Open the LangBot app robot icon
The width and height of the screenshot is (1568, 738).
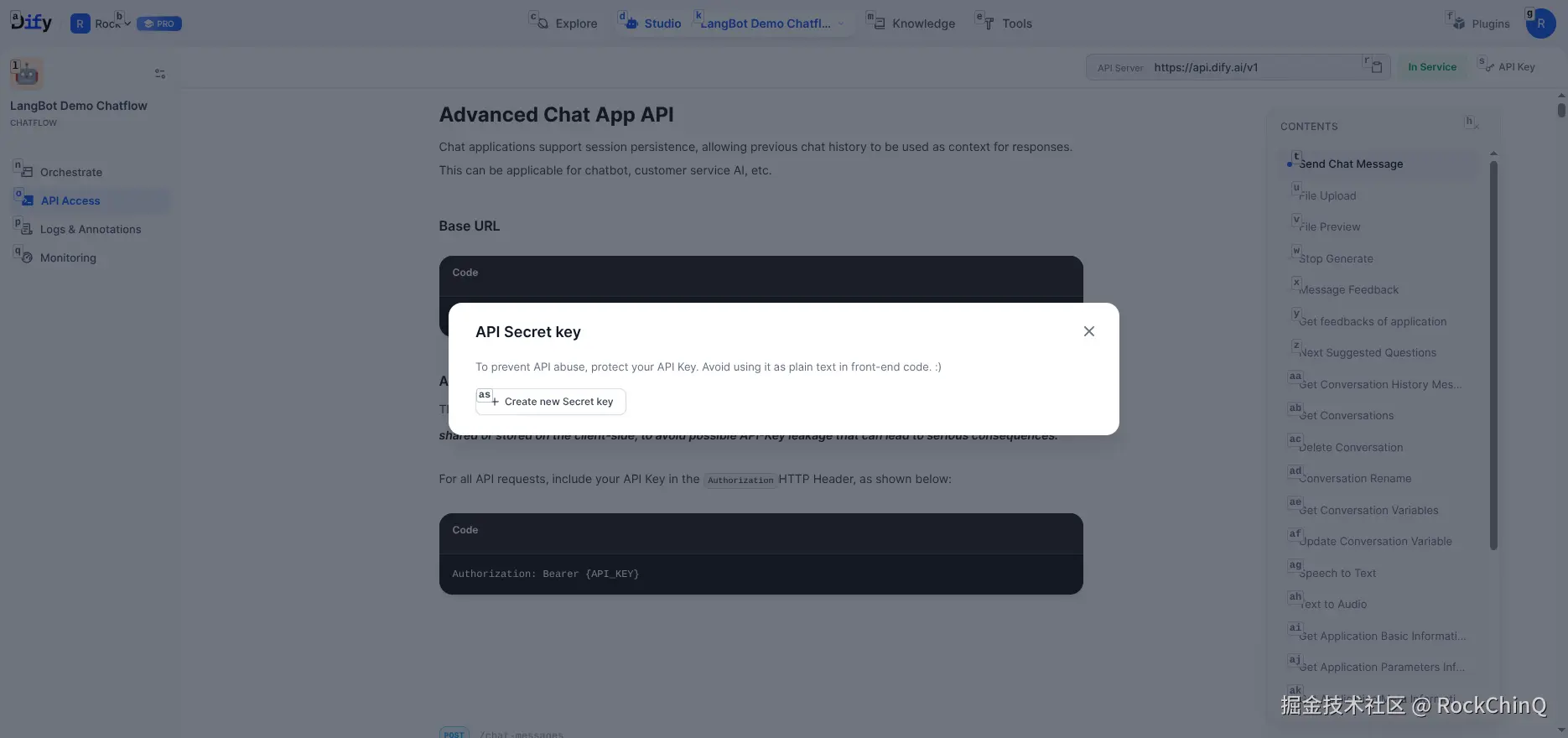[27, 74]
